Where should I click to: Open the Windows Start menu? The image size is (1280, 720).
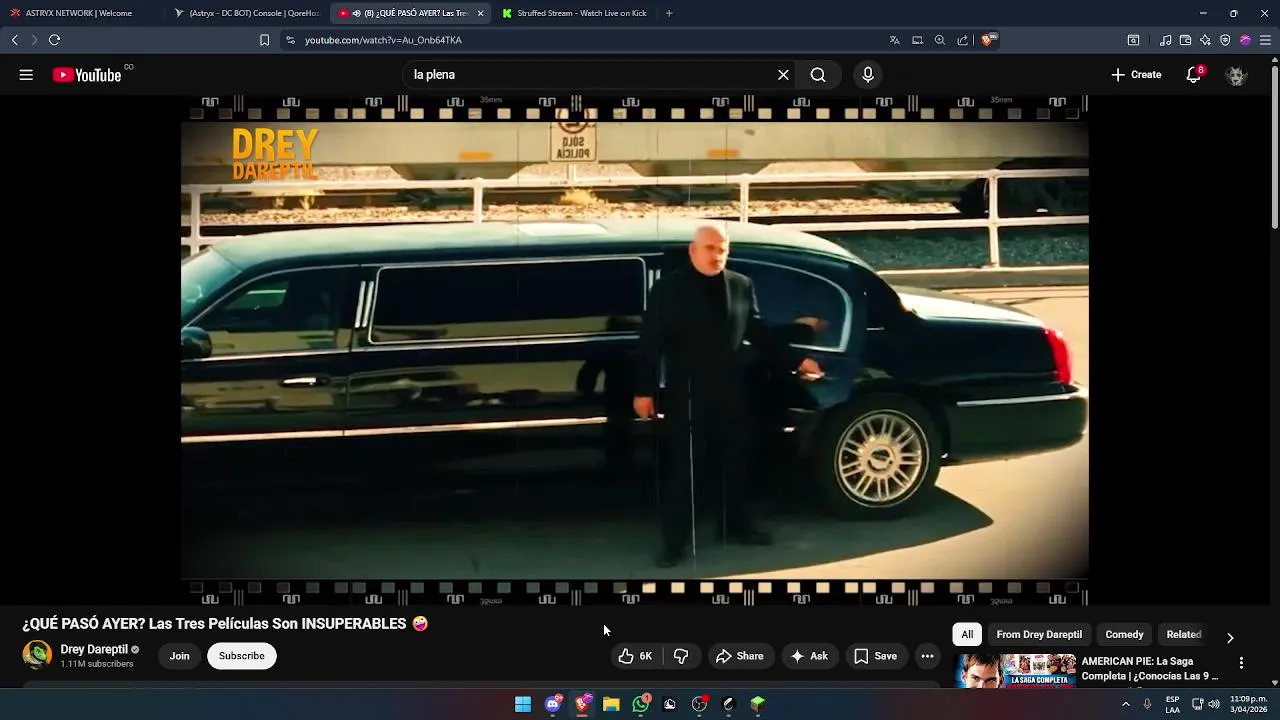(x=523, y=704)
